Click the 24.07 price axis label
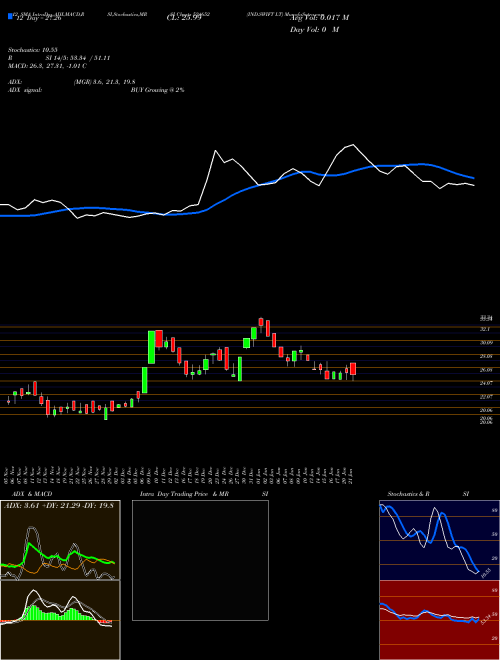The width and height of the screenshot is (500, 660). (486, 383)
